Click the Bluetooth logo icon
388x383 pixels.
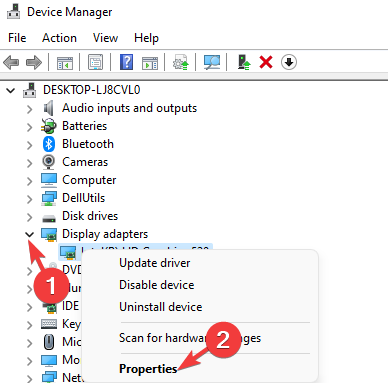(x=49, y=144)
